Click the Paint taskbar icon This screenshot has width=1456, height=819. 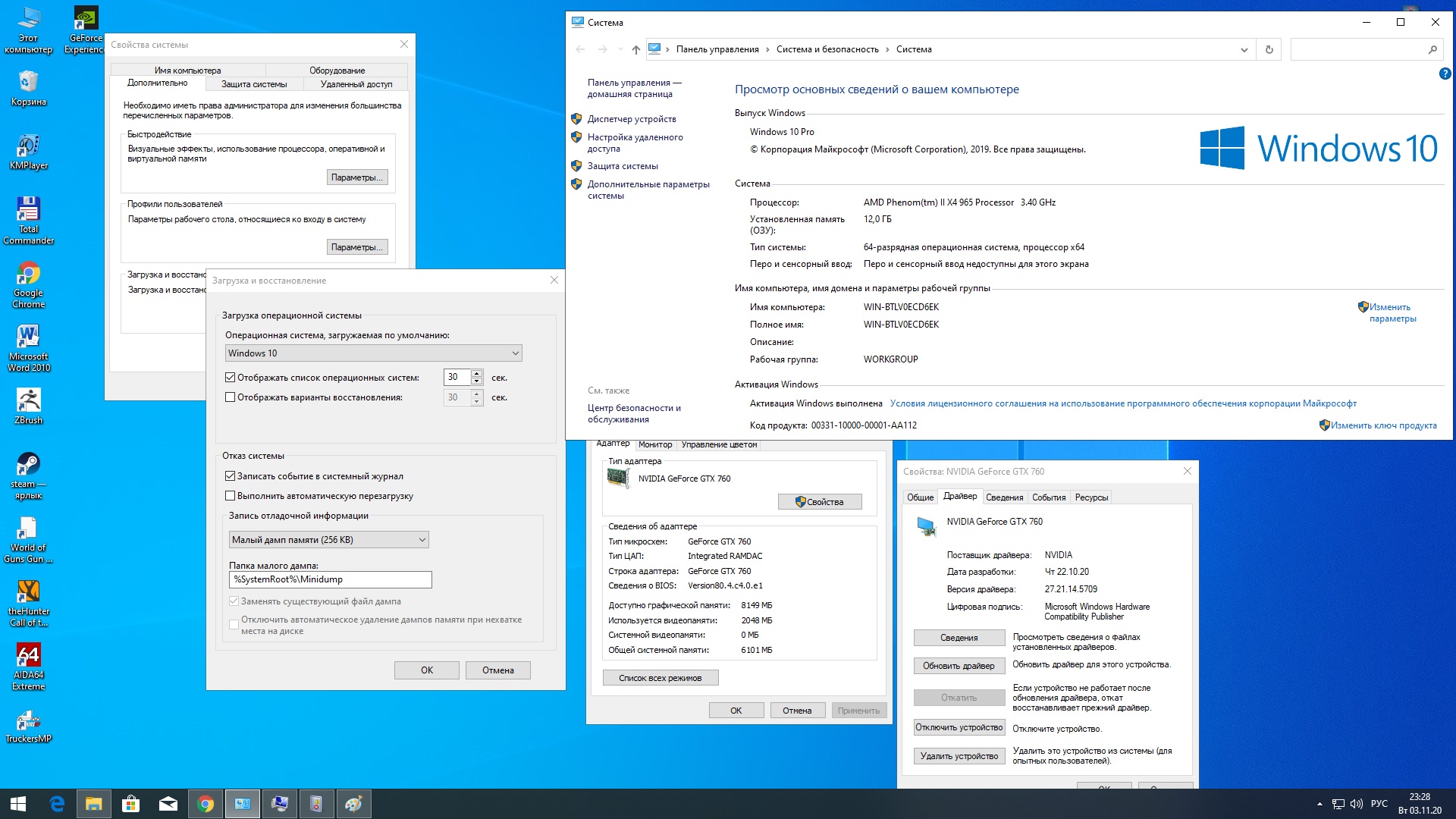coord(353,804)
